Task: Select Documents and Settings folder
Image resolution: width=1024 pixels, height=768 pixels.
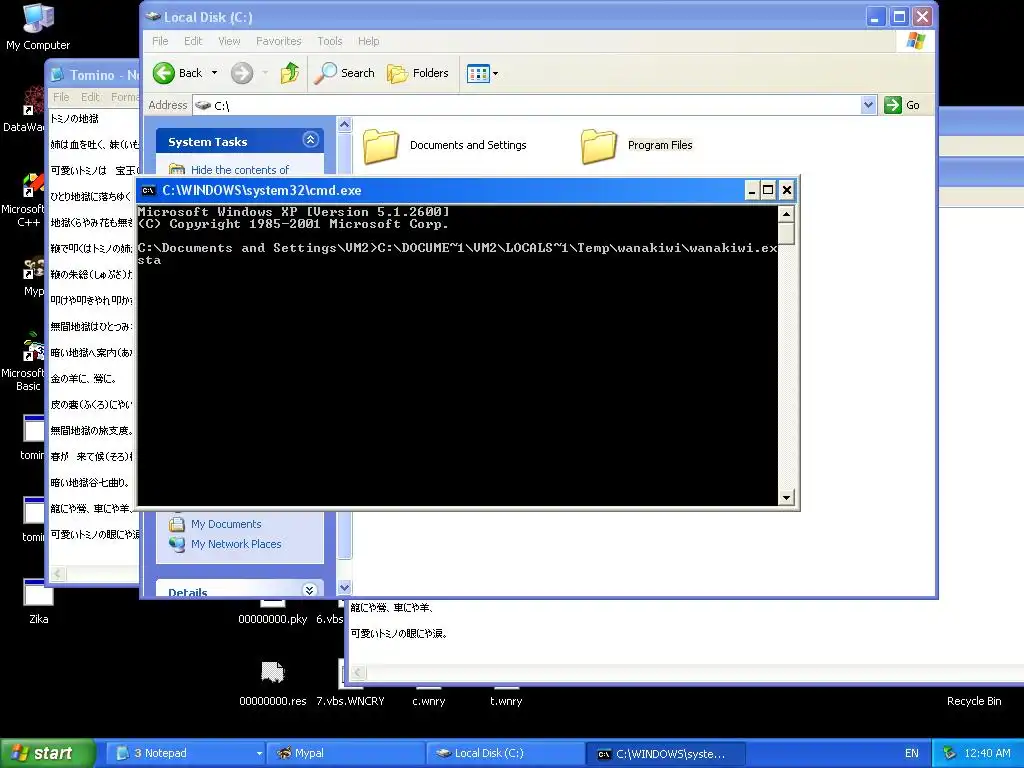Action: click(x=445, y=146)
